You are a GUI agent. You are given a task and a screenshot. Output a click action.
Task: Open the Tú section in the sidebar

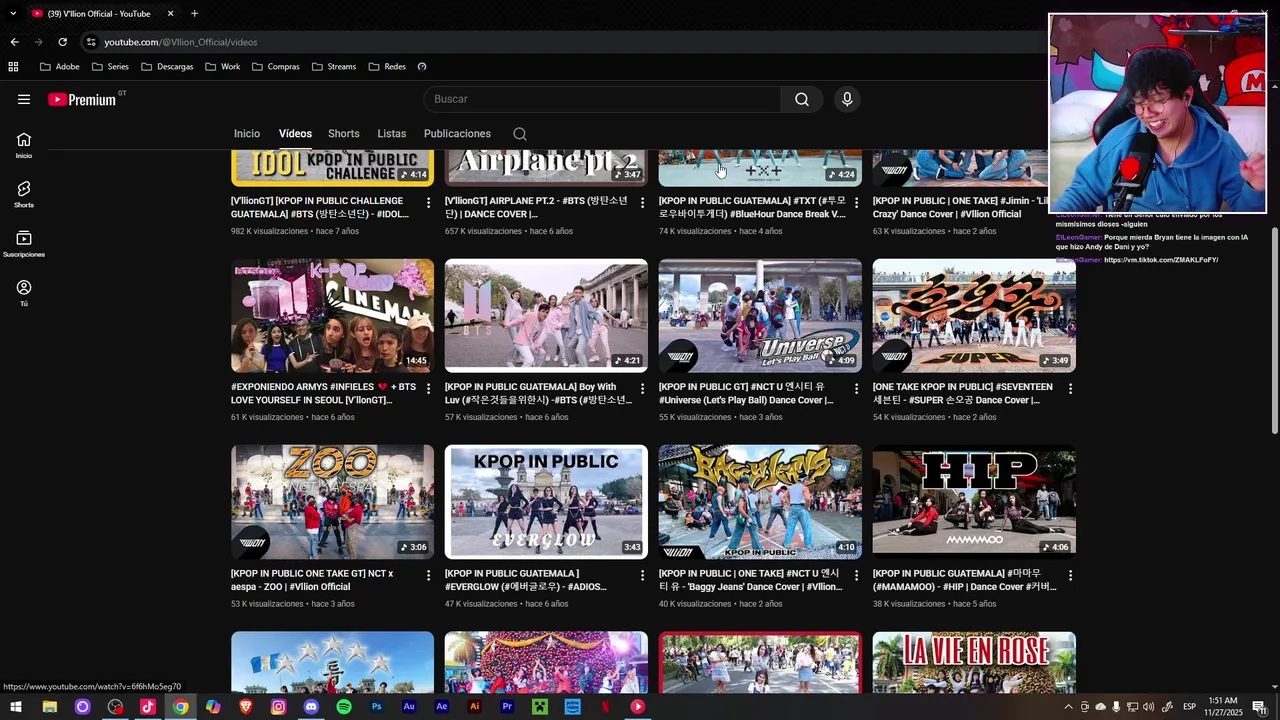[x=24, y=293]
